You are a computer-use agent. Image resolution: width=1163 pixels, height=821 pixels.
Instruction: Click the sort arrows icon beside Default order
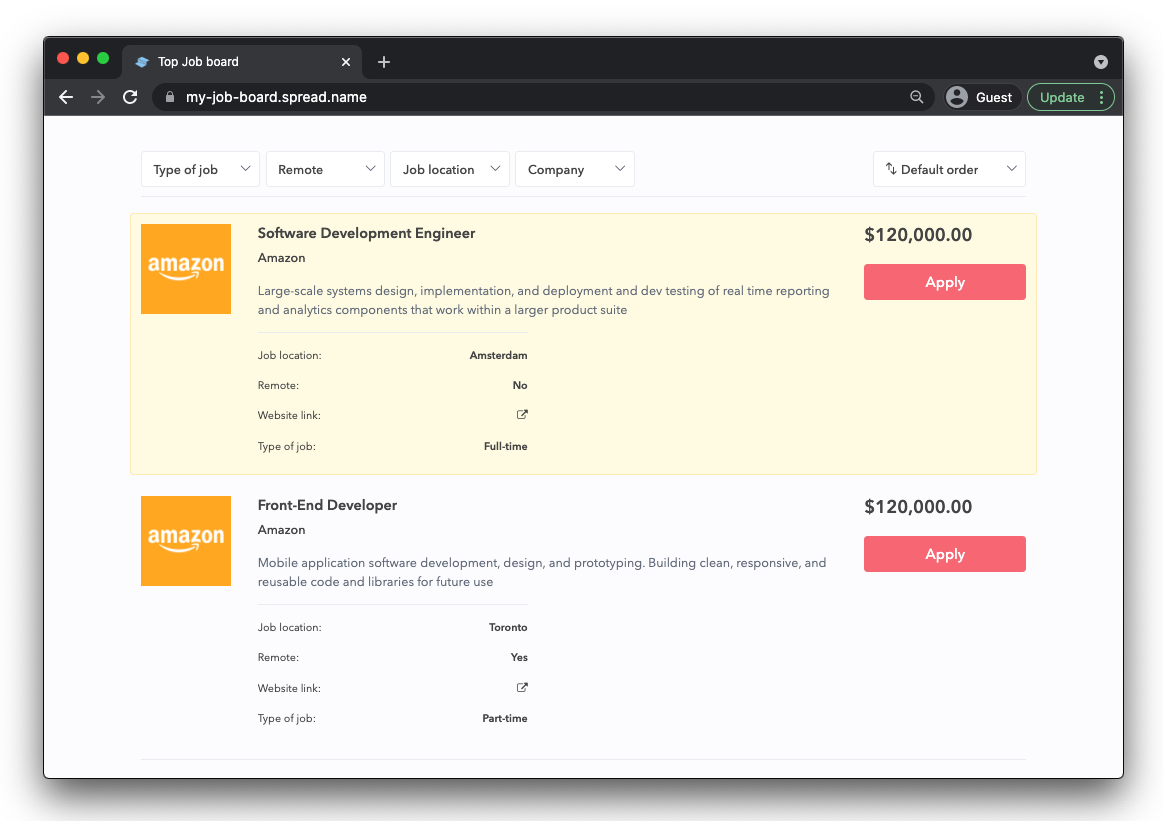click(x=891, y=168)
